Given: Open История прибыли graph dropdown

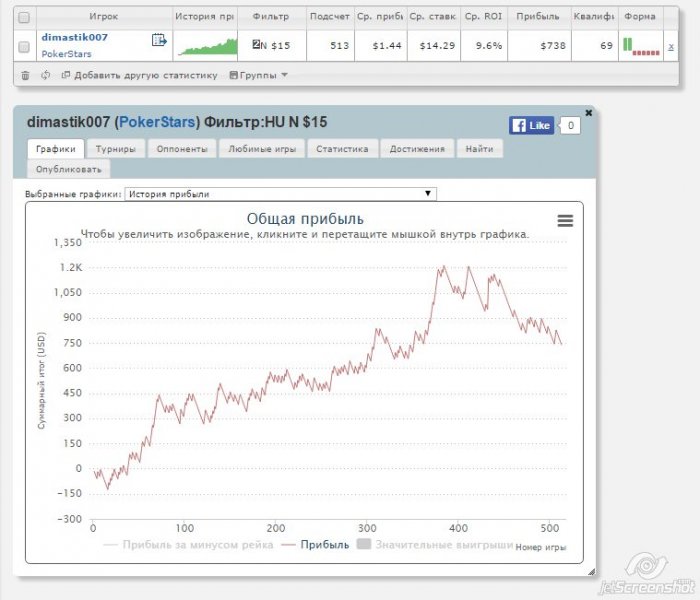Looking at the screenshot, I should pyautogui.click(x=280, y=194).
